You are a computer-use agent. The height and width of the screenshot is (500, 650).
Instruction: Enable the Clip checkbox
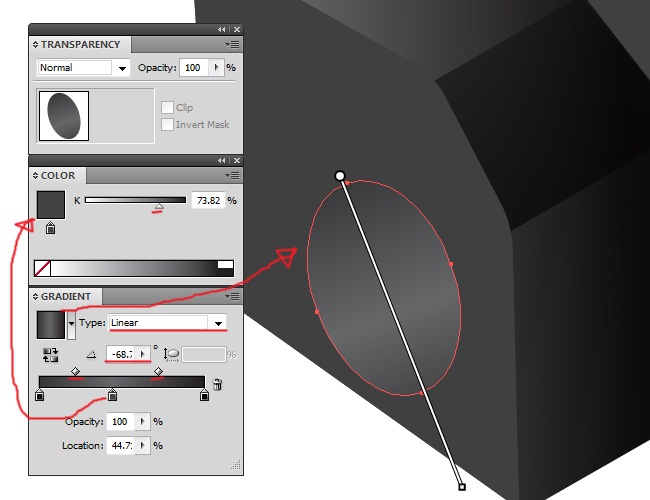[x=167, y=107]
